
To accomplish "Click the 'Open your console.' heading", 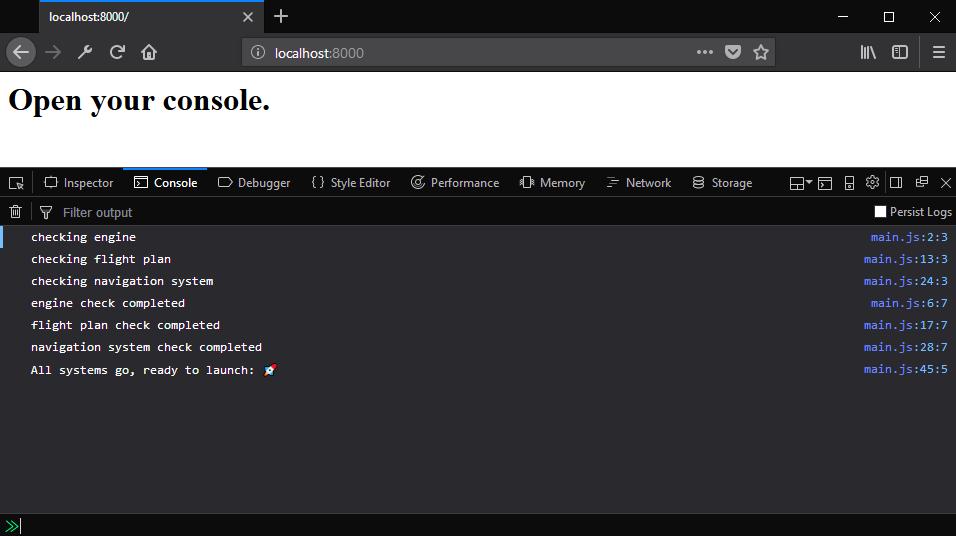I will [x=139, y=100].
